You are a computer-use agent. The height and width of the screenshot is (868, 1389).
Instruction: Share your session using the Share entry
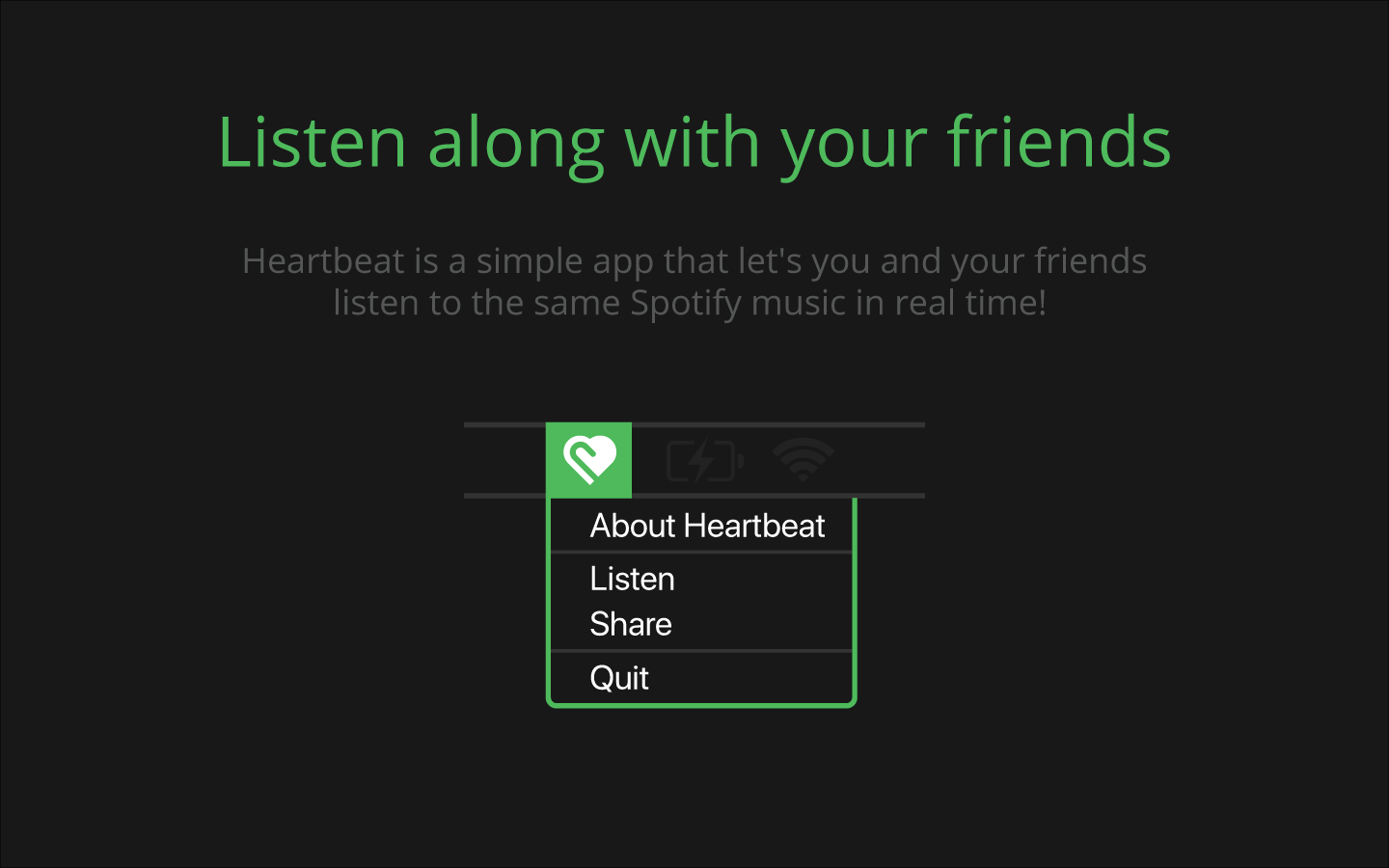click(x=630, y=624)
